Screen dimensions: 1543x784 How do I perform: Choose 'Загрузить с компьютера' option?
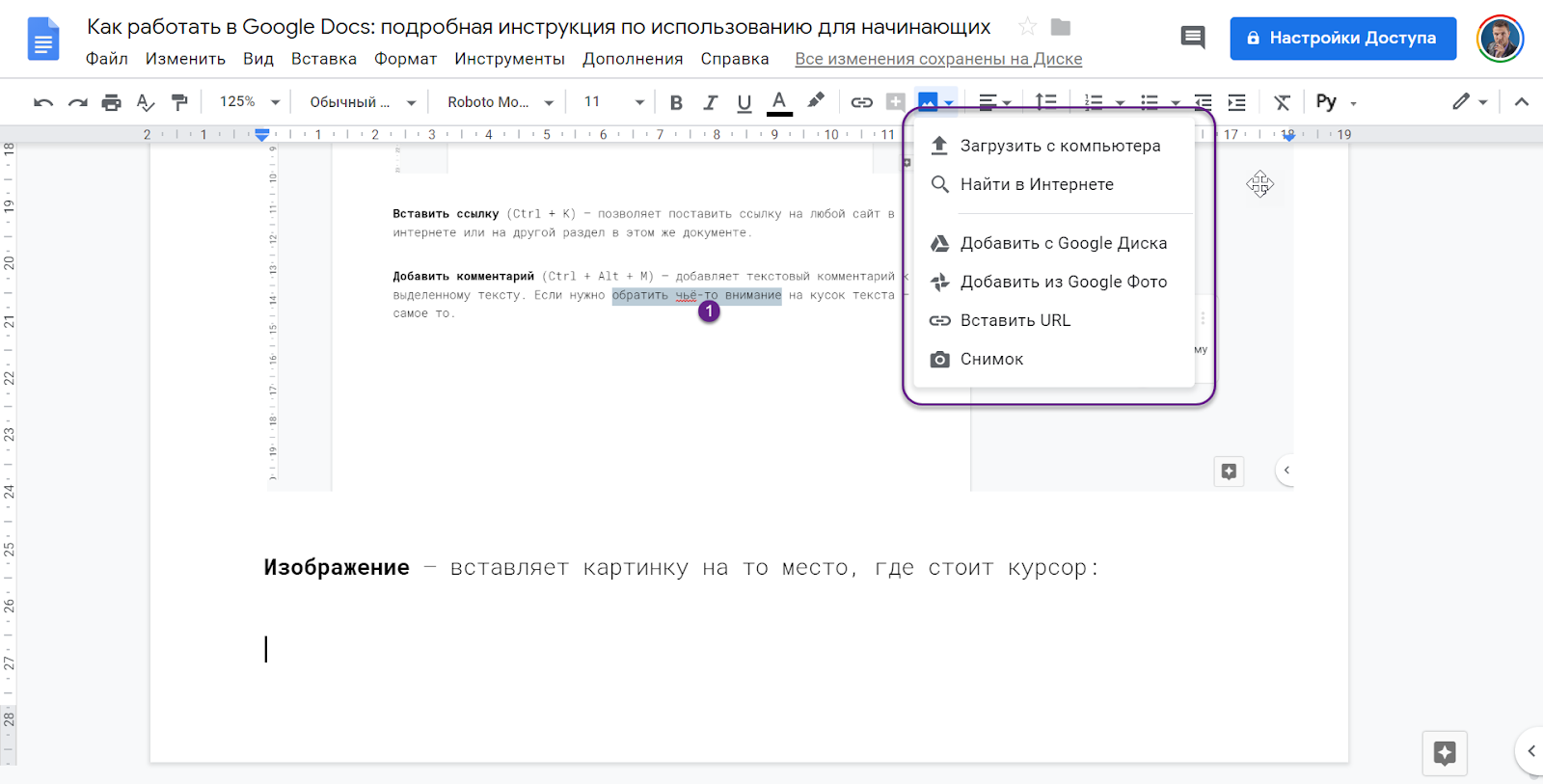pos(1054,146)
